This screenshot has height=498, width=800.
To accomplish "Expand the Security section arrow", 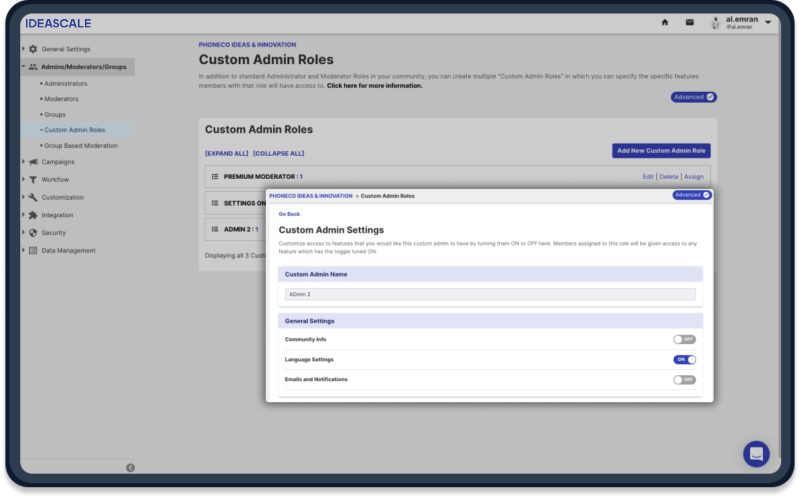I will pos(23,233).
